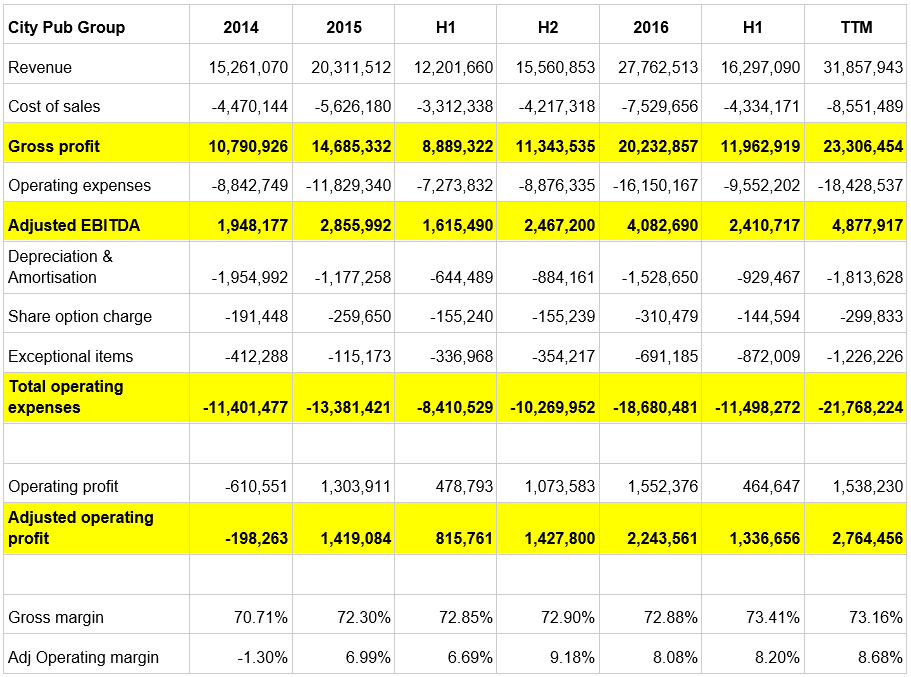Screen dimensions: 911x677
Task: Select Gross profit value 10,790,926
Action: tap(248, 146)
